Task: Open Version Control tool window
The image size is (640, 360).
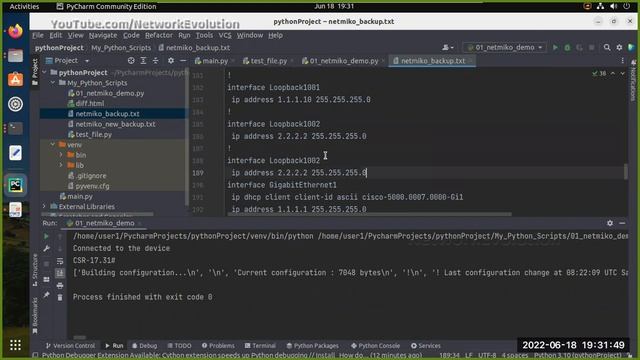Action: [x=70, y=346]
